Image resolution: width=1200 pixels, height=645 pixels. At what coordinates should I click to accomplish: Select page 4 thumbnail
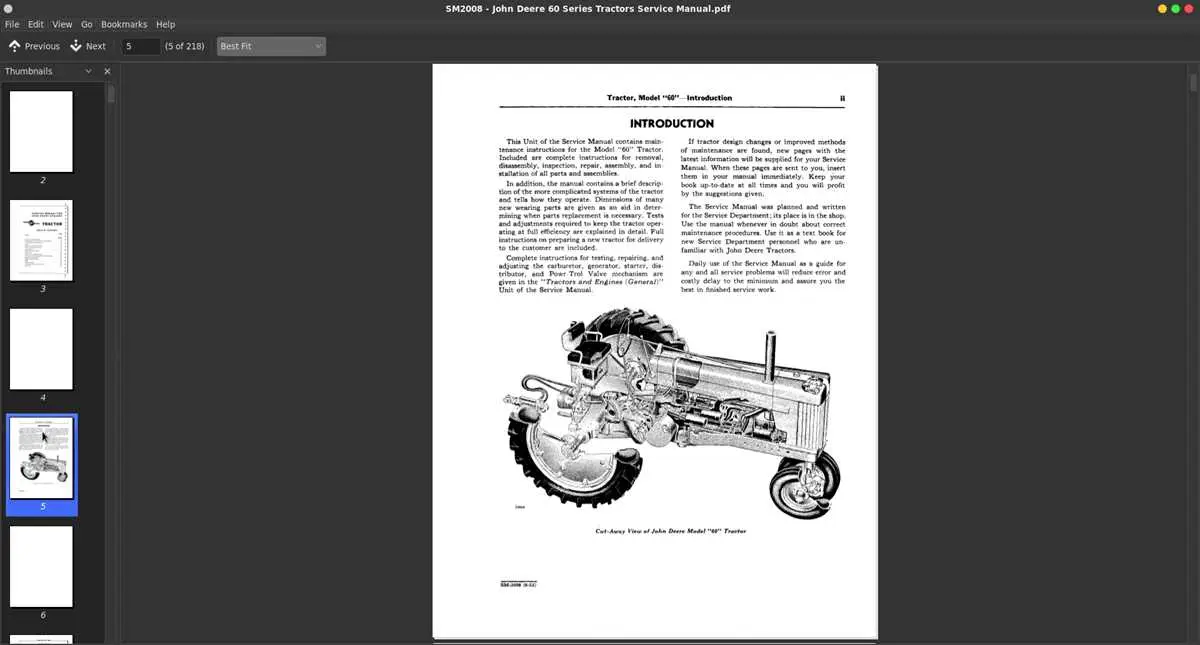coord(42,349)
